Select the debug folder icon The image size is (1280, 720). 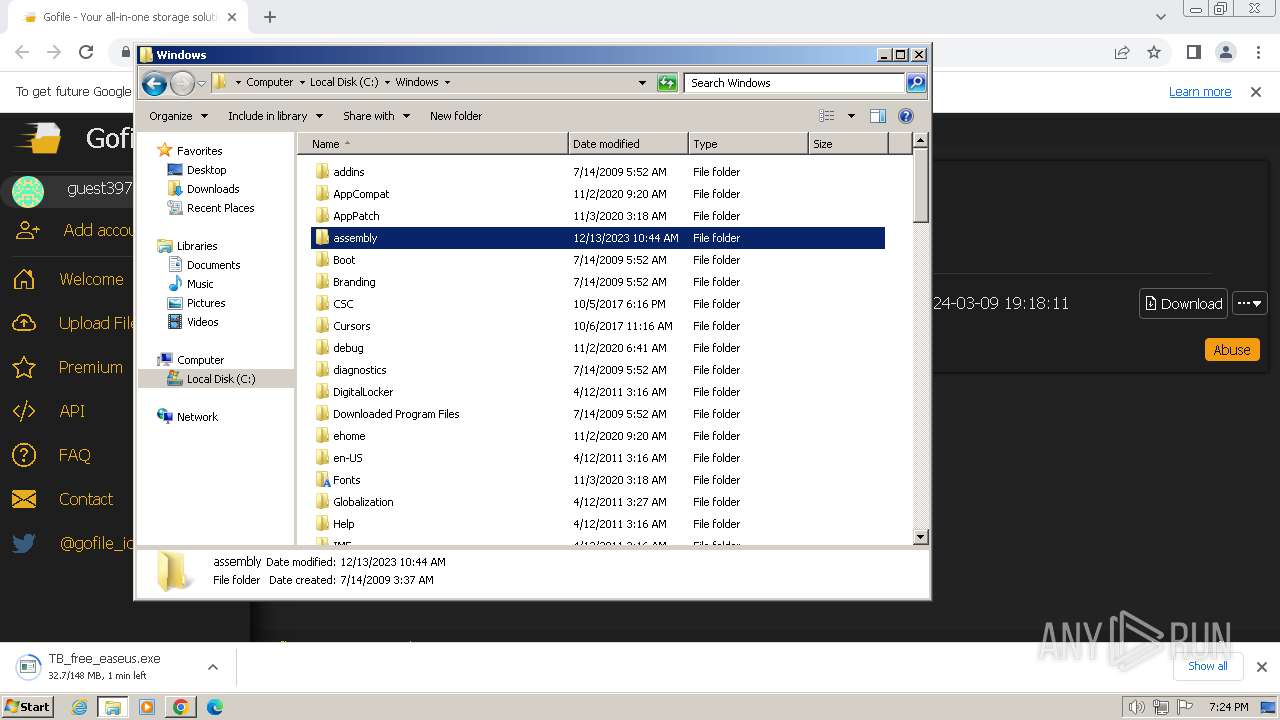322,348
